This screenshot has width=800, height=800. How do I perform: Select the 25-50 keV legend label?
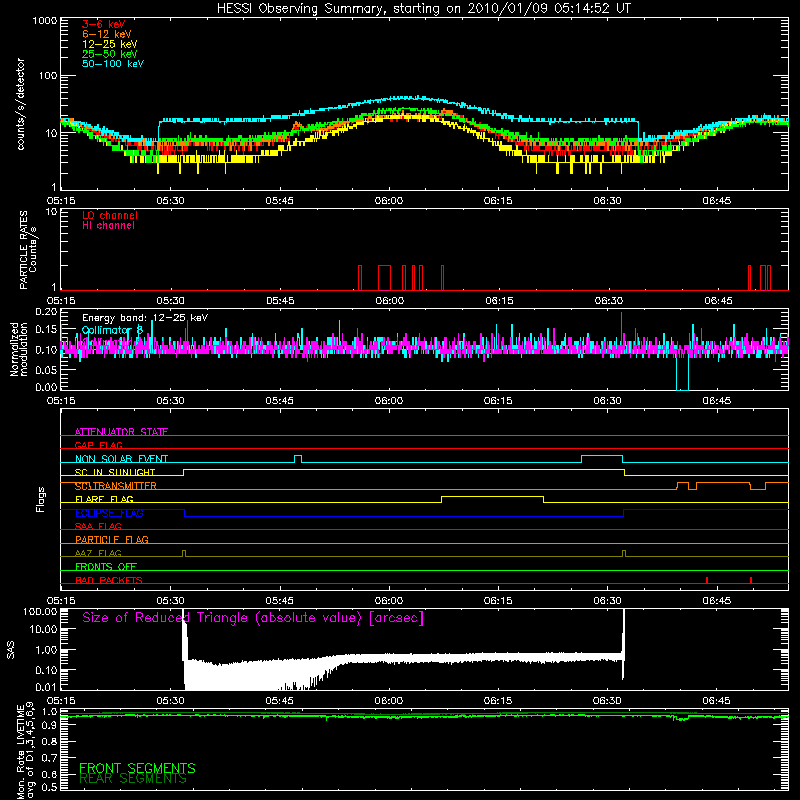[110, 54]
